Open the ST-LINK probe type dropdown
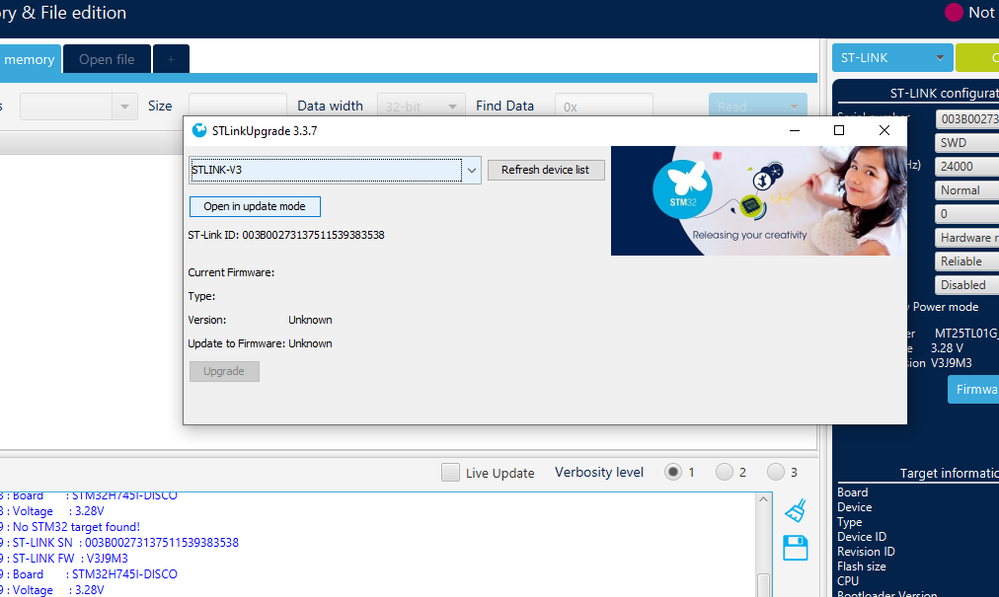Image resolution: width=999 pixels, height=597 pixels. coord(892,58)
